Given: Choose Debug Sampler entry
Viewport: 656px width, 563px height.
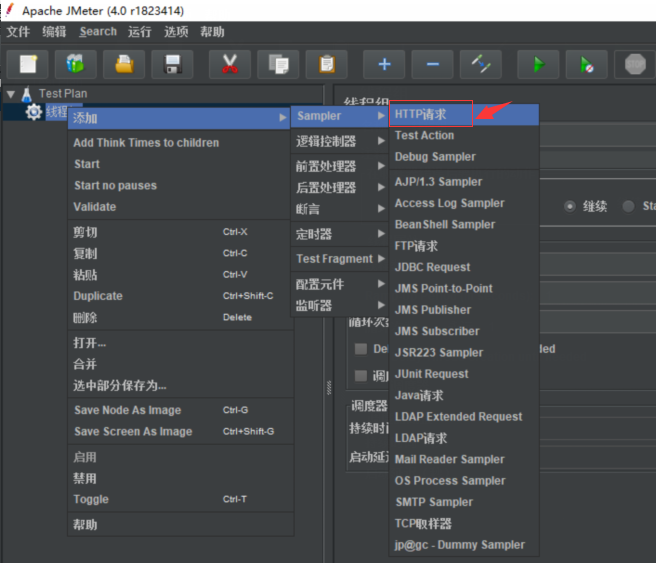Looking at the screenshot, I should [x=464, y=157].
